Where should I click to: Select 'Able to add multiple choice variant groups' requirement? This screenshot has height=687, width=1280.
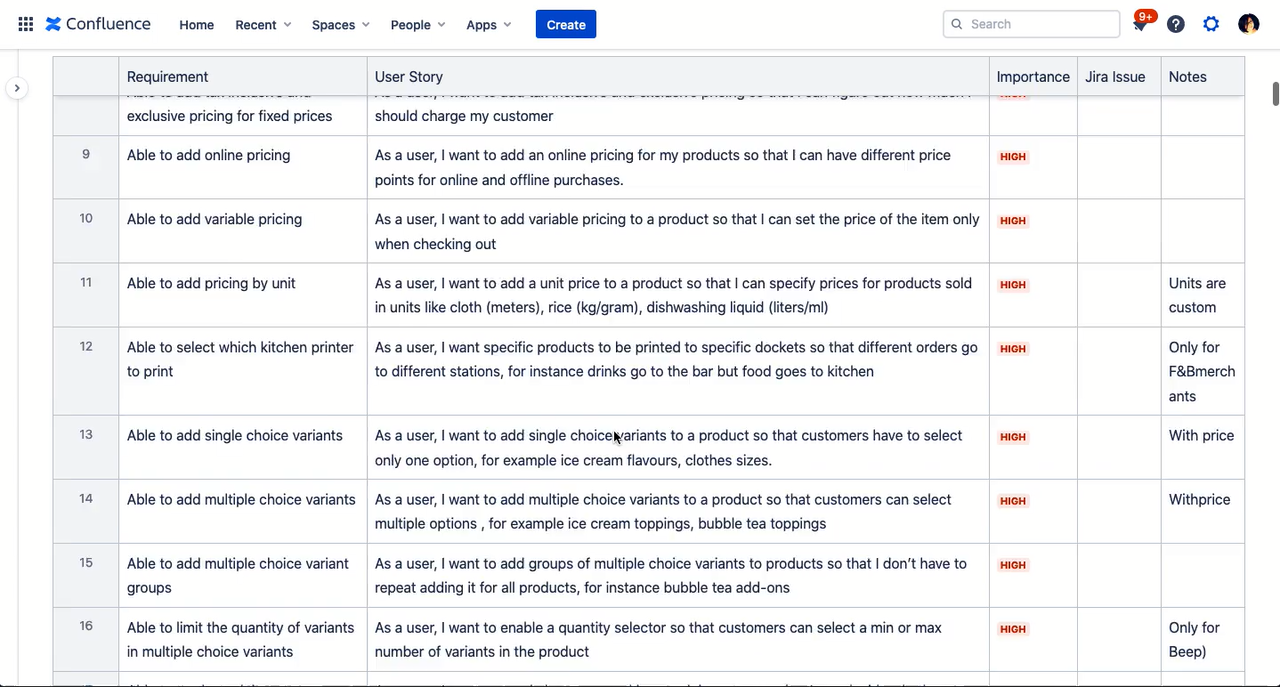pyautogui.click(x=238, y=575)
